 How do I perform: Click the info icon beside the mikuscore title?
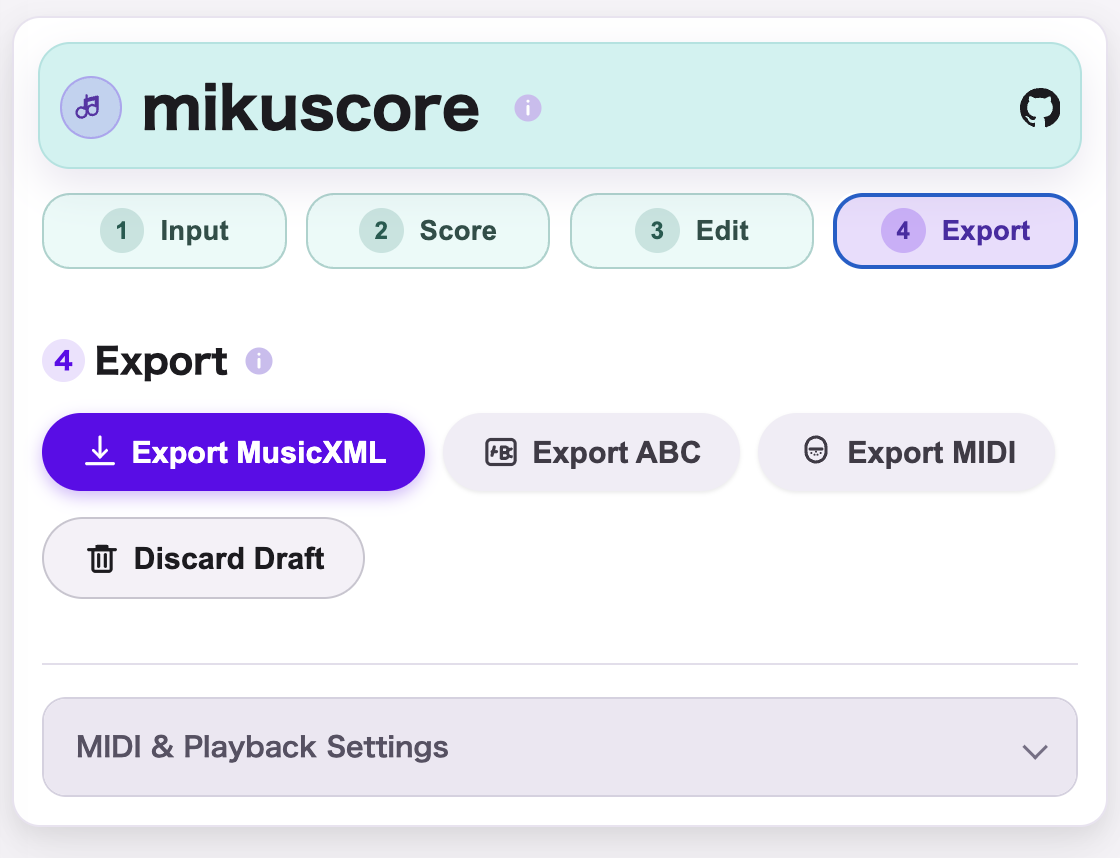click(527, 109)
